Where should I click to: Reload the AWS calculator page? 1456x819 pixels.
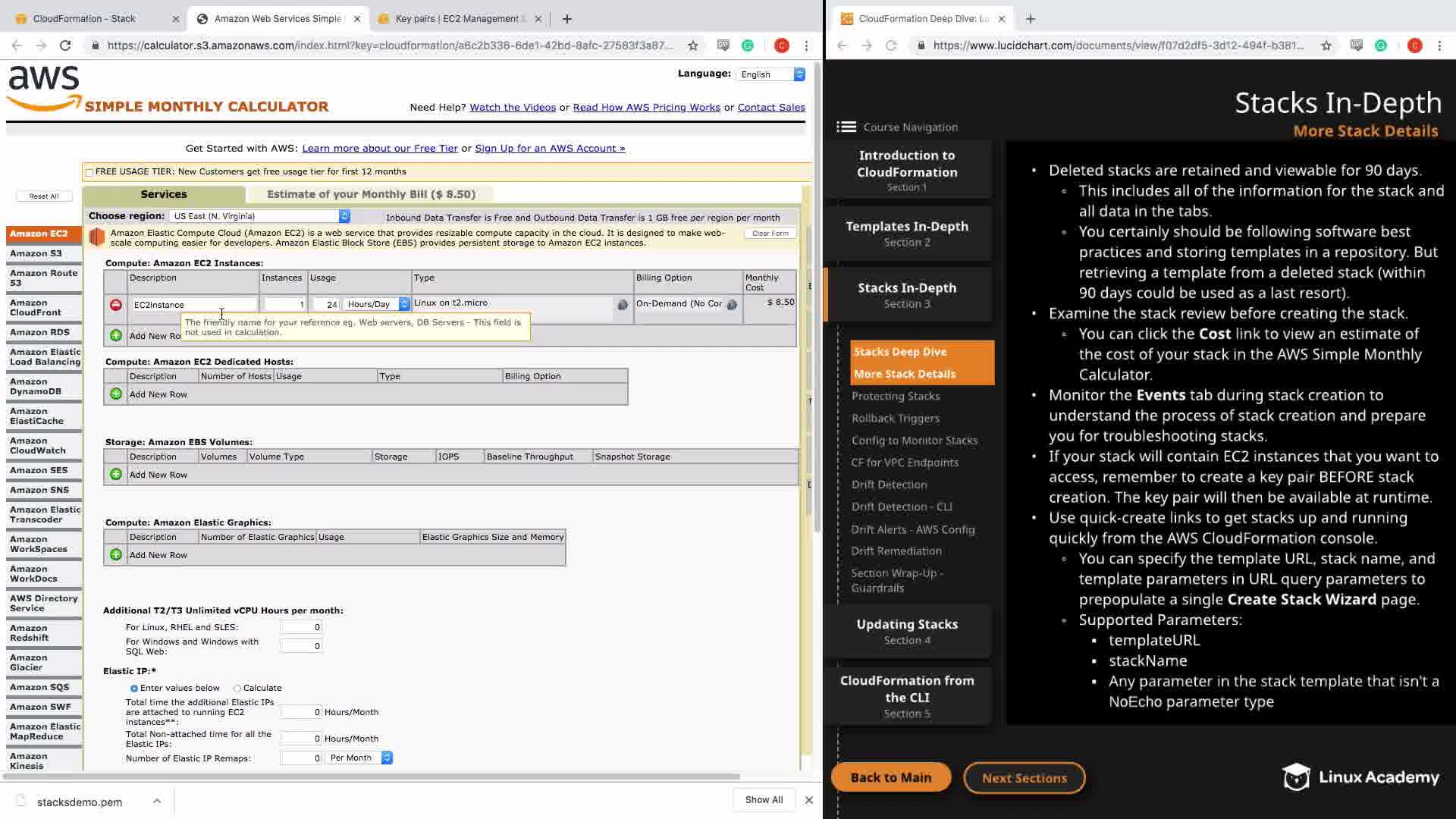[65, 45]
